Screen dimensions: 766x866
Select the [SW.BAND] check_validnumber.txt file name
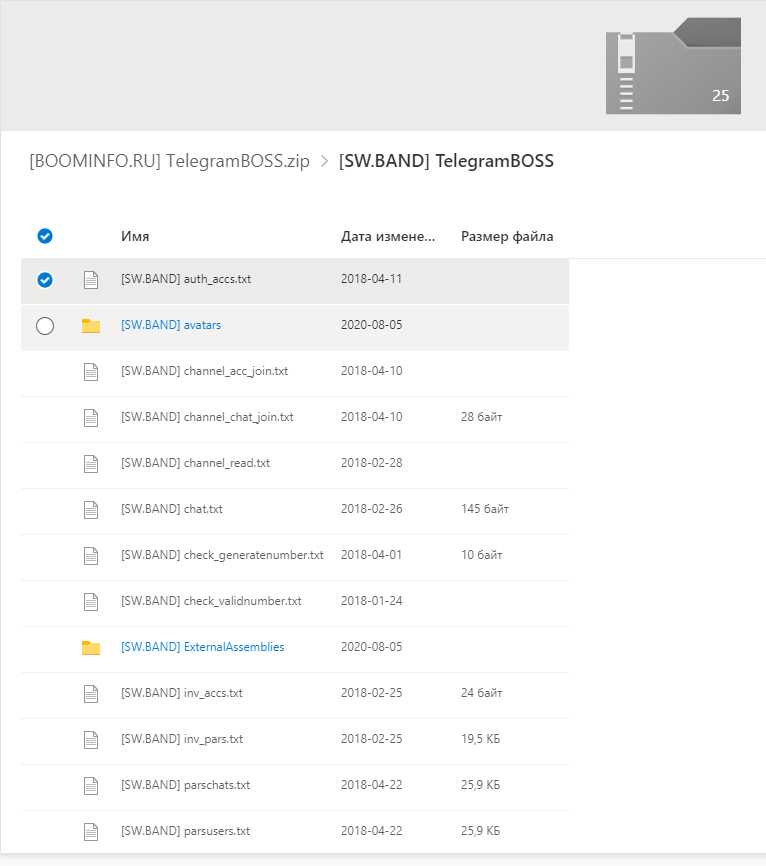[211, 601]
